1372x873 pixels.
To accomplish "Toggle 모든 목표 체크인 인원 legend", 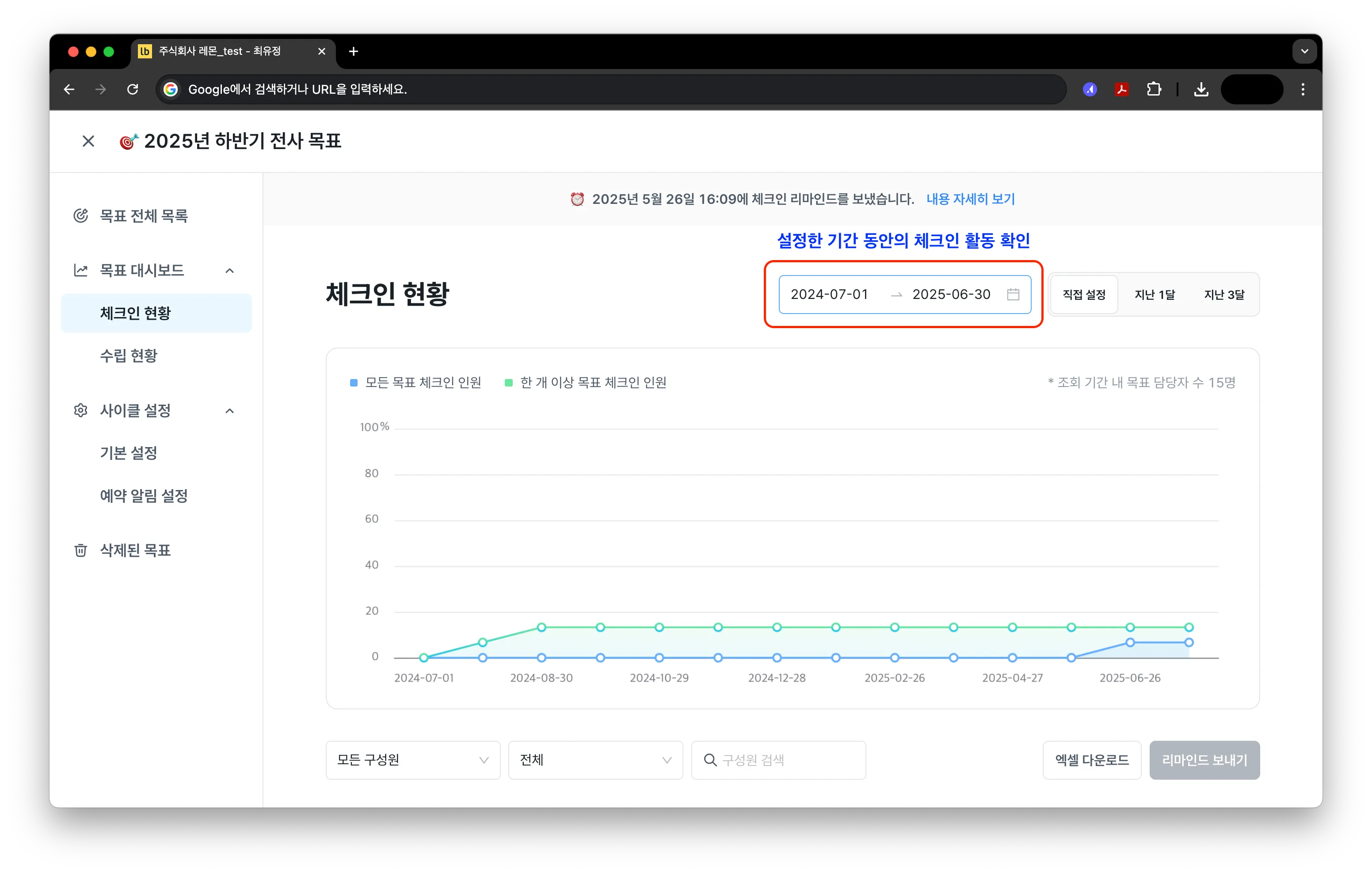I will coord(415,382).
